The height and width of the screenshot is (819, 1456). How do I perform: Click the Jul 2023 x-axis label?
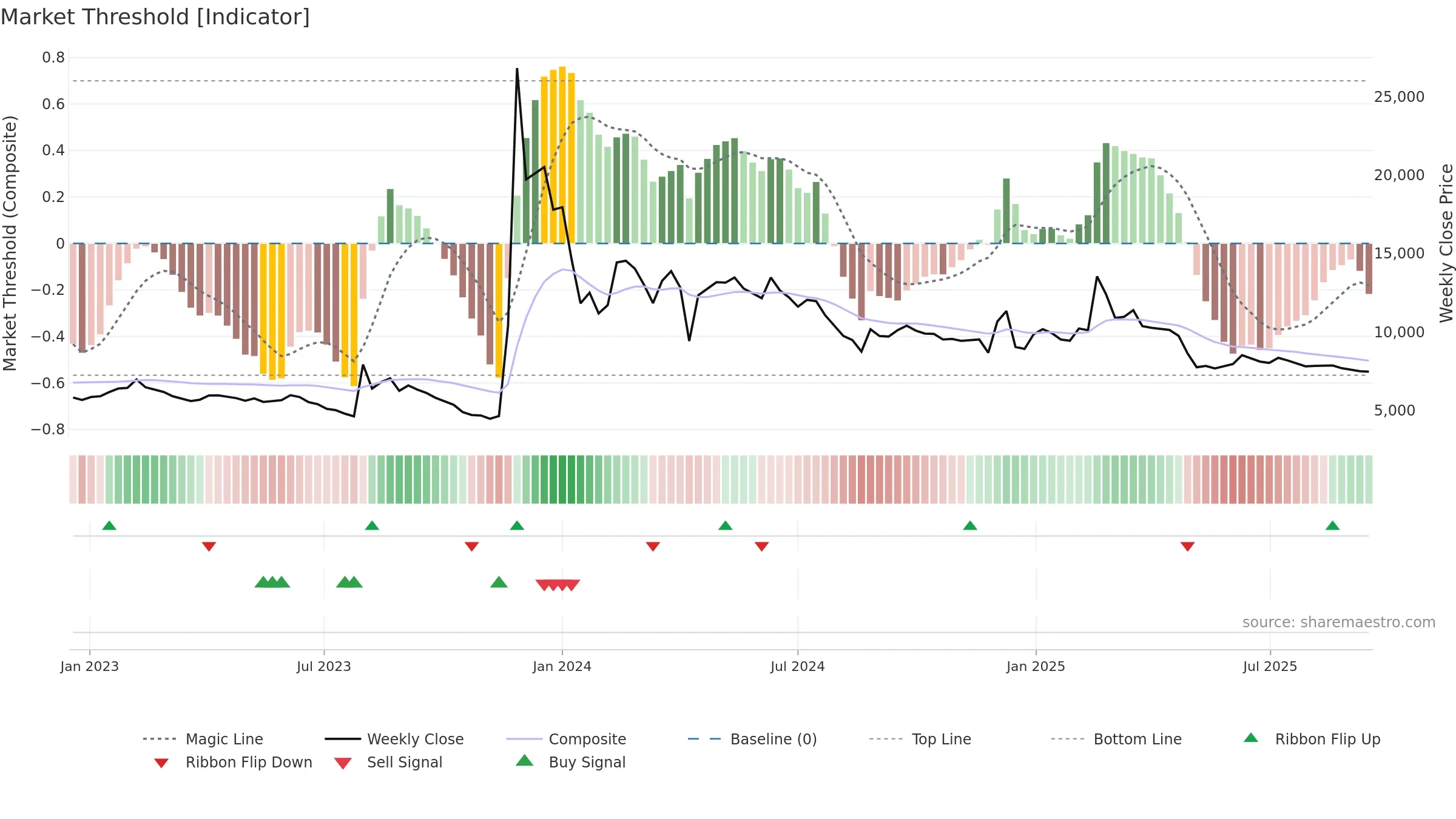(x=324, y=666)
